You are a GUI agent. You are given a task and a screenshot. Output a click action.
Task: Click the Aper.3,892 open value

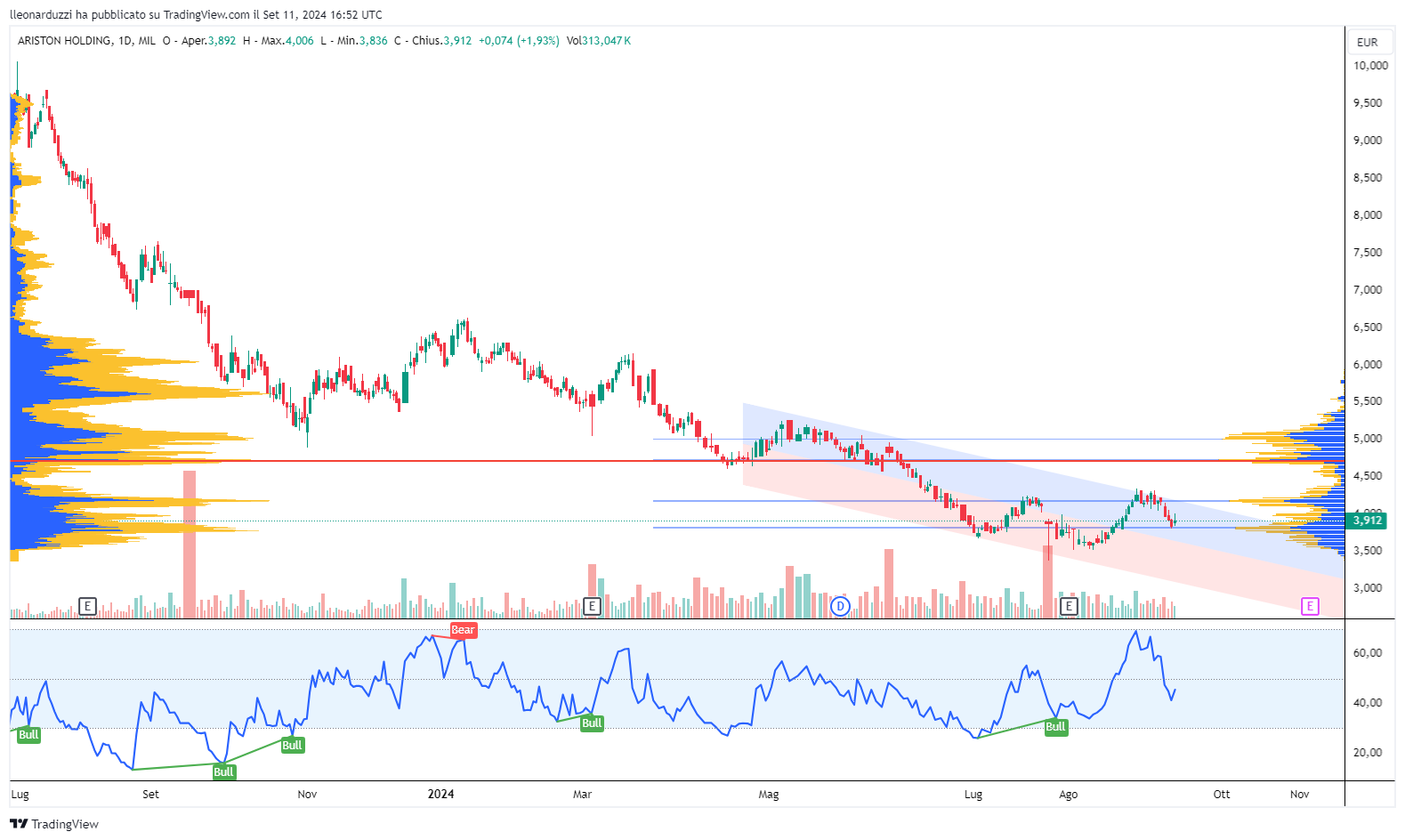coord(208,41)
